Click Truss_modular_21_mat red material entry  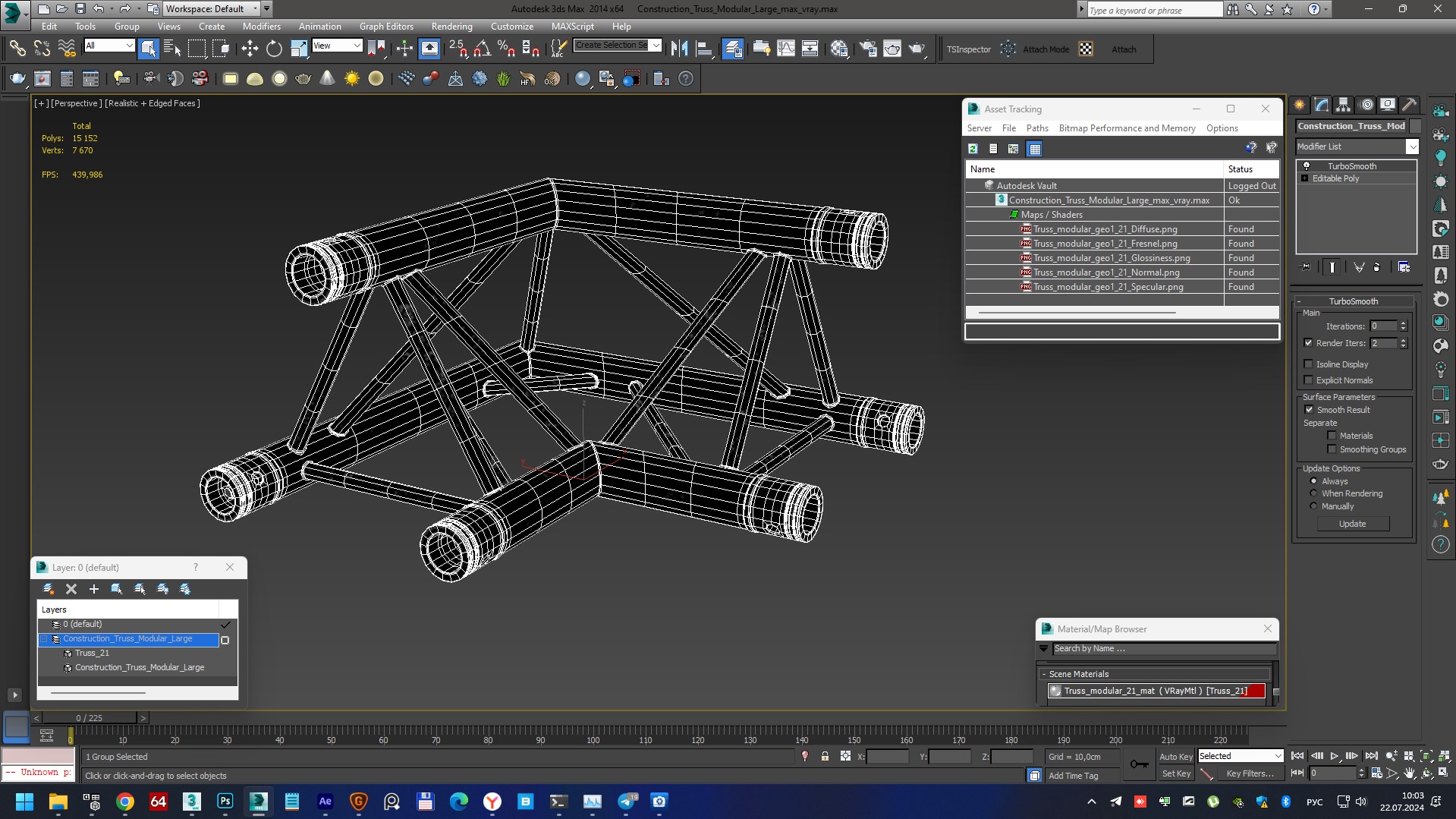1156,691
